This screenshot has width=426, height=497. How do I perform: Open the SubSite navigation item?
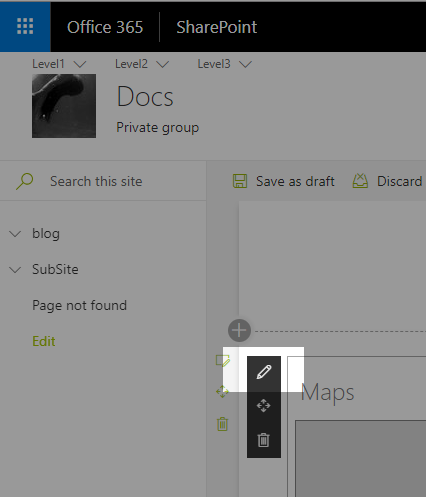point(55,269)
